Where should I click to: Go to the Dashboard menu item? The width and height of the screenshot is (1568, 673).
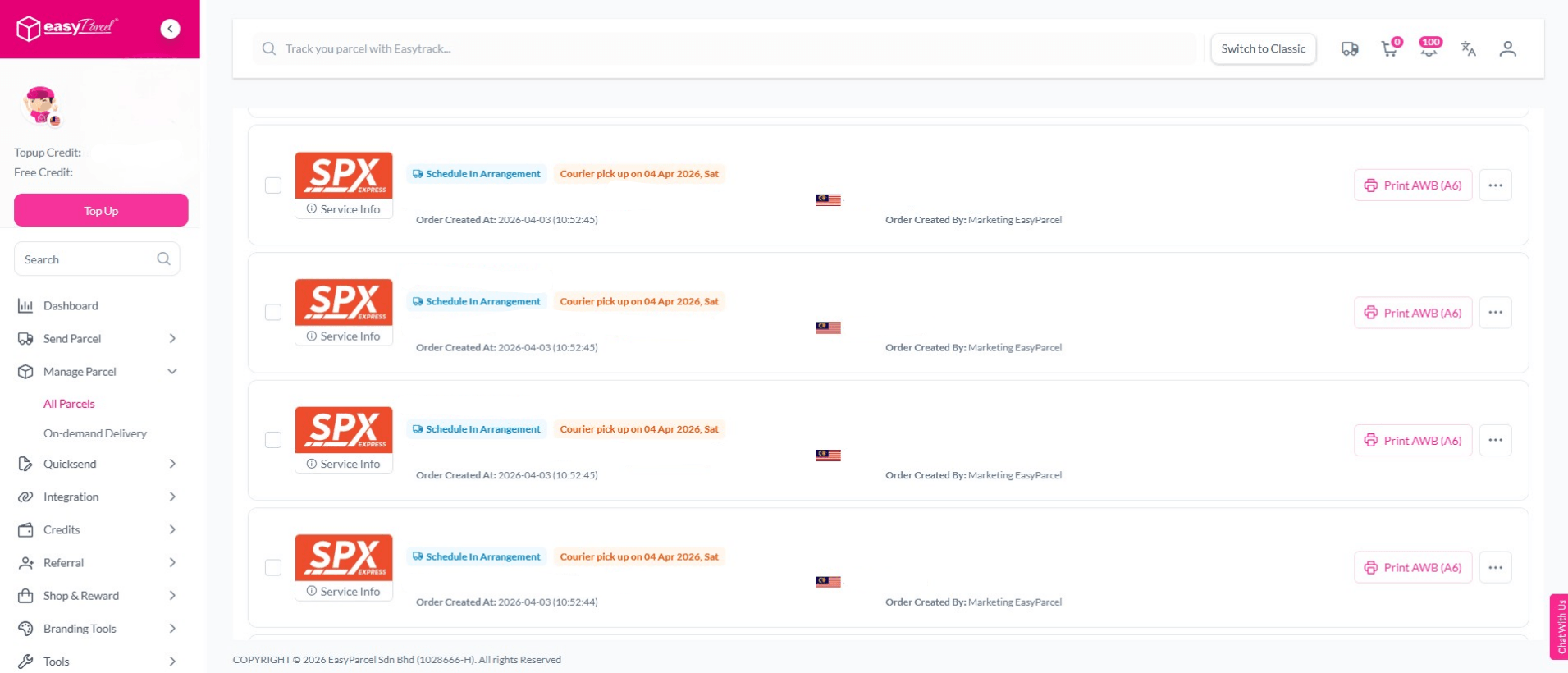(x=71, y=305)
